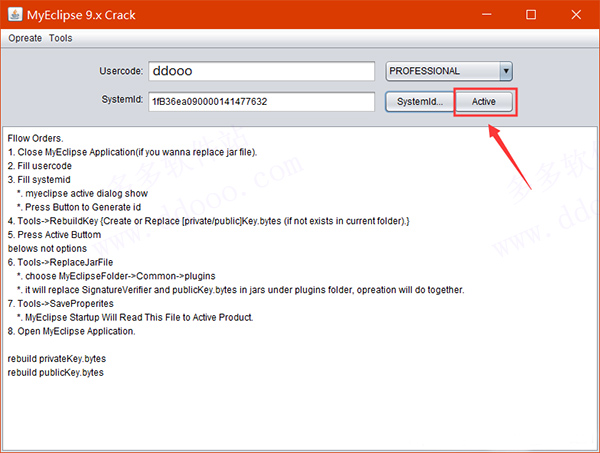Click line '1. Close MyEclipse Application'
The height and width of the screenshot is (453, 600).
tap(132, 152)
